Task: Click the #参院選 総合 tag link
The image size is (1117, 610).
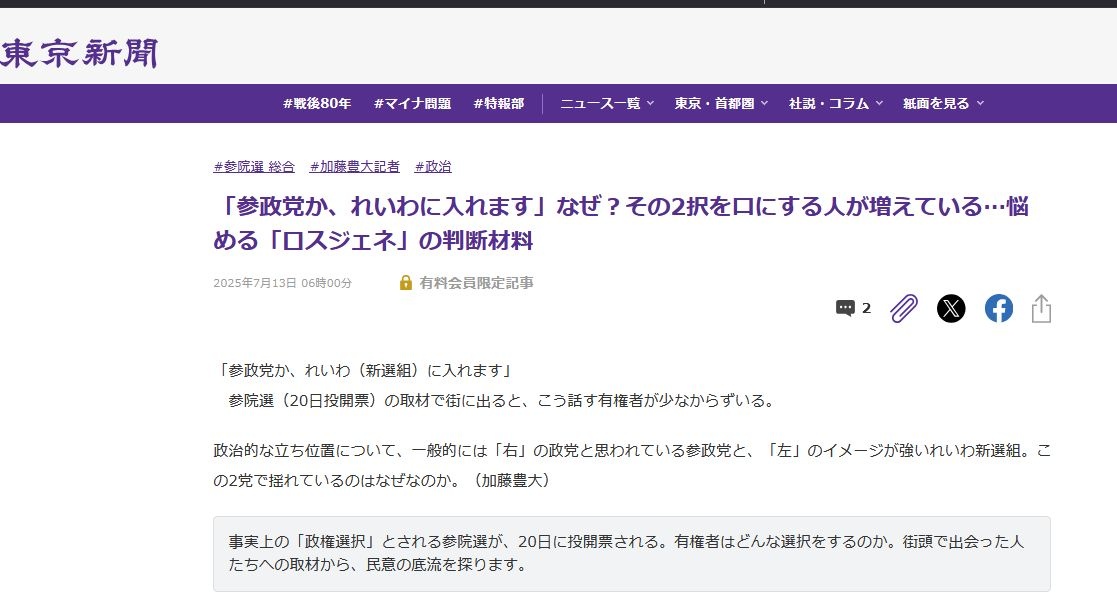Action: coord(254,166)
